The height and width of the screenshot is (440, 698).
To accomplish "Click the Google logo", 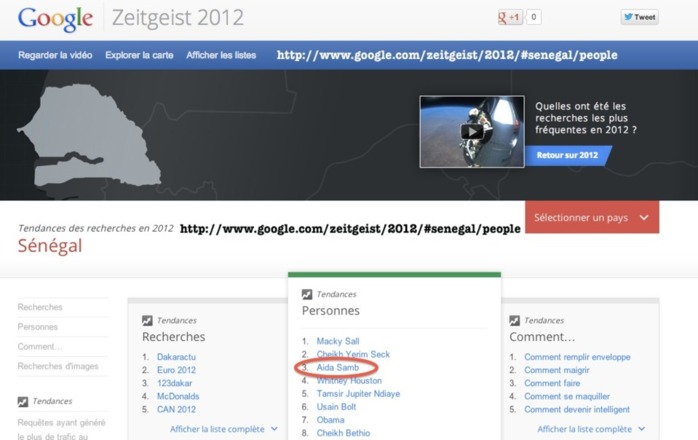I will (55, 19).
